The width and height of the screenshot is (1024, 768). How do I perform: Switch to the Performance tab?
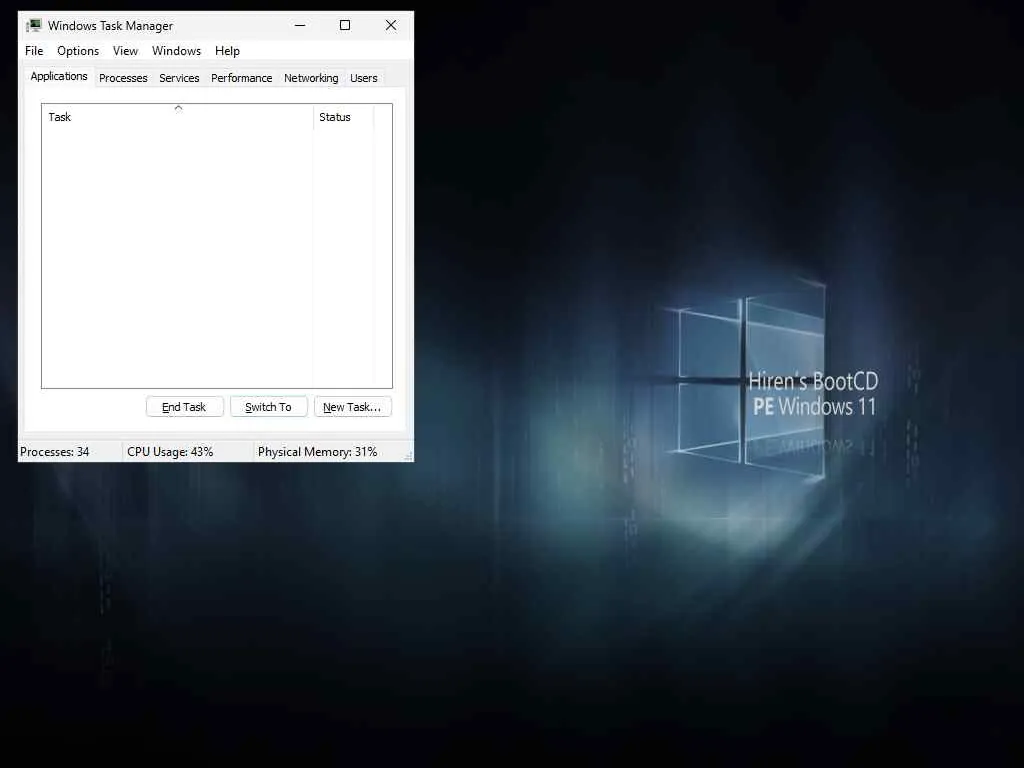click(241, 78)
